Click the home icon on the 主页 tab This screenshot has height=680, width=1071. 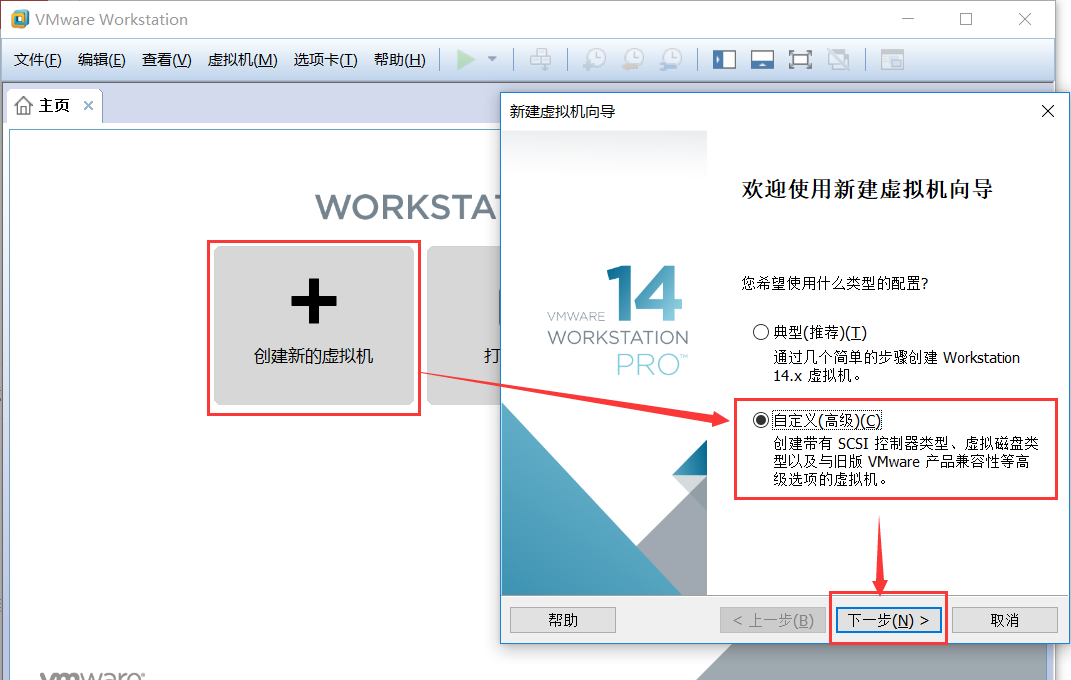pyautogui.click(x=24, y=106)
